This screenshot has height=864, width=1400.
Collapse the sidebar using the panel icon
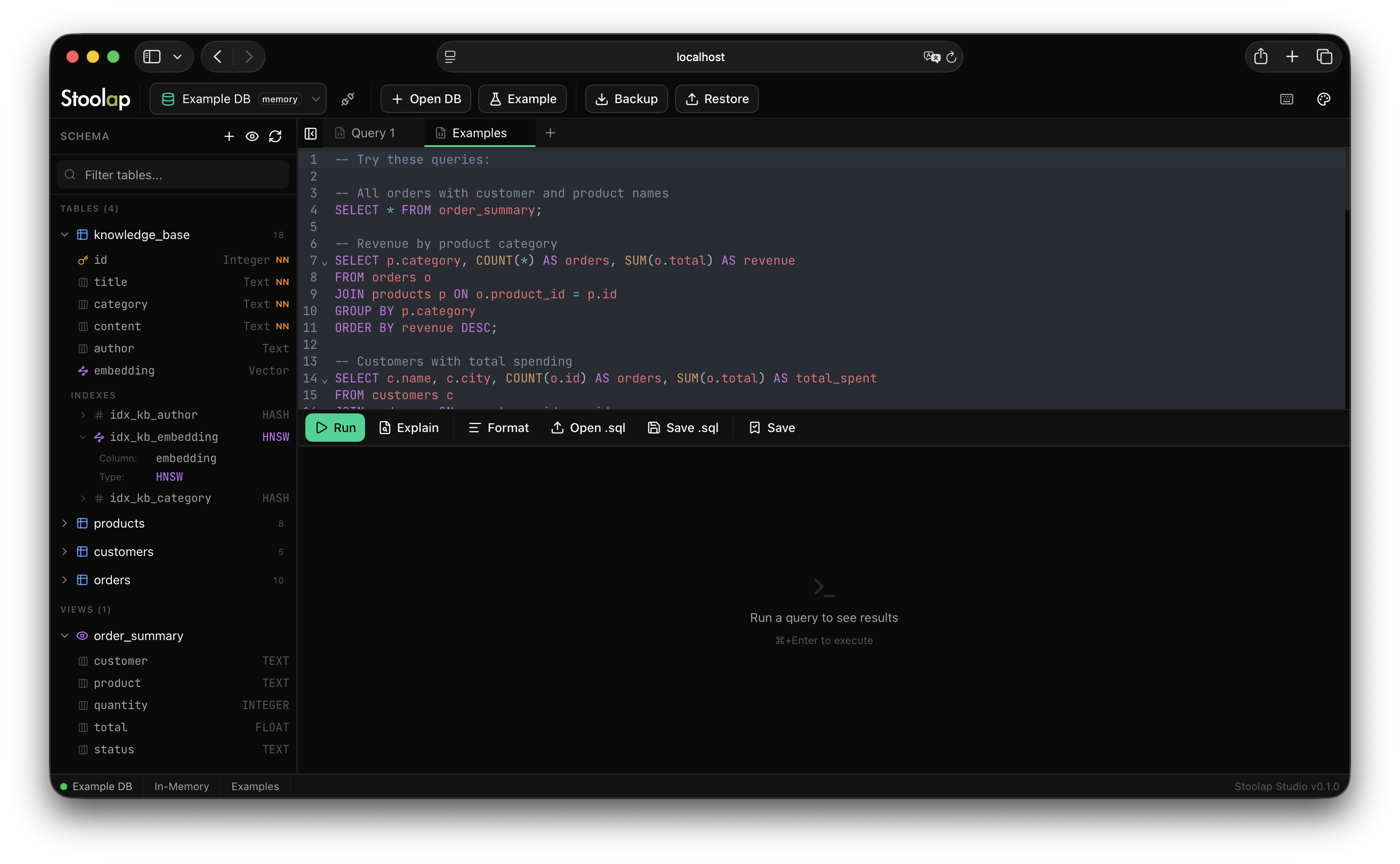(311, 133)
